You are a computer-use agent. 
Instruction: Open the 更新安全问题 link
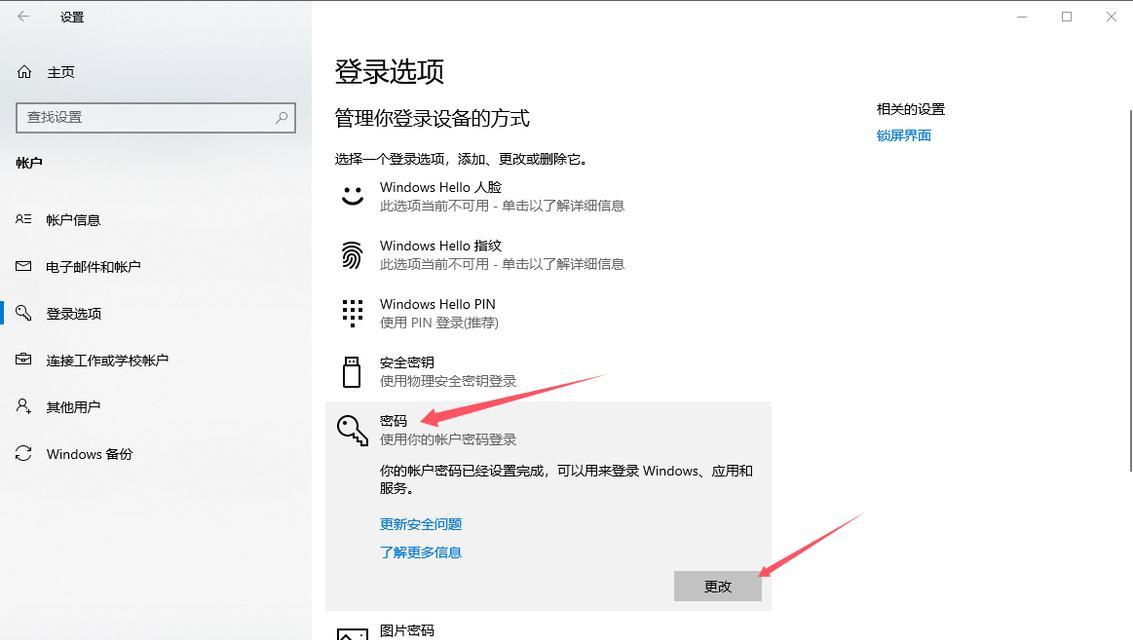pyautogui.click(x=421, y=524)
